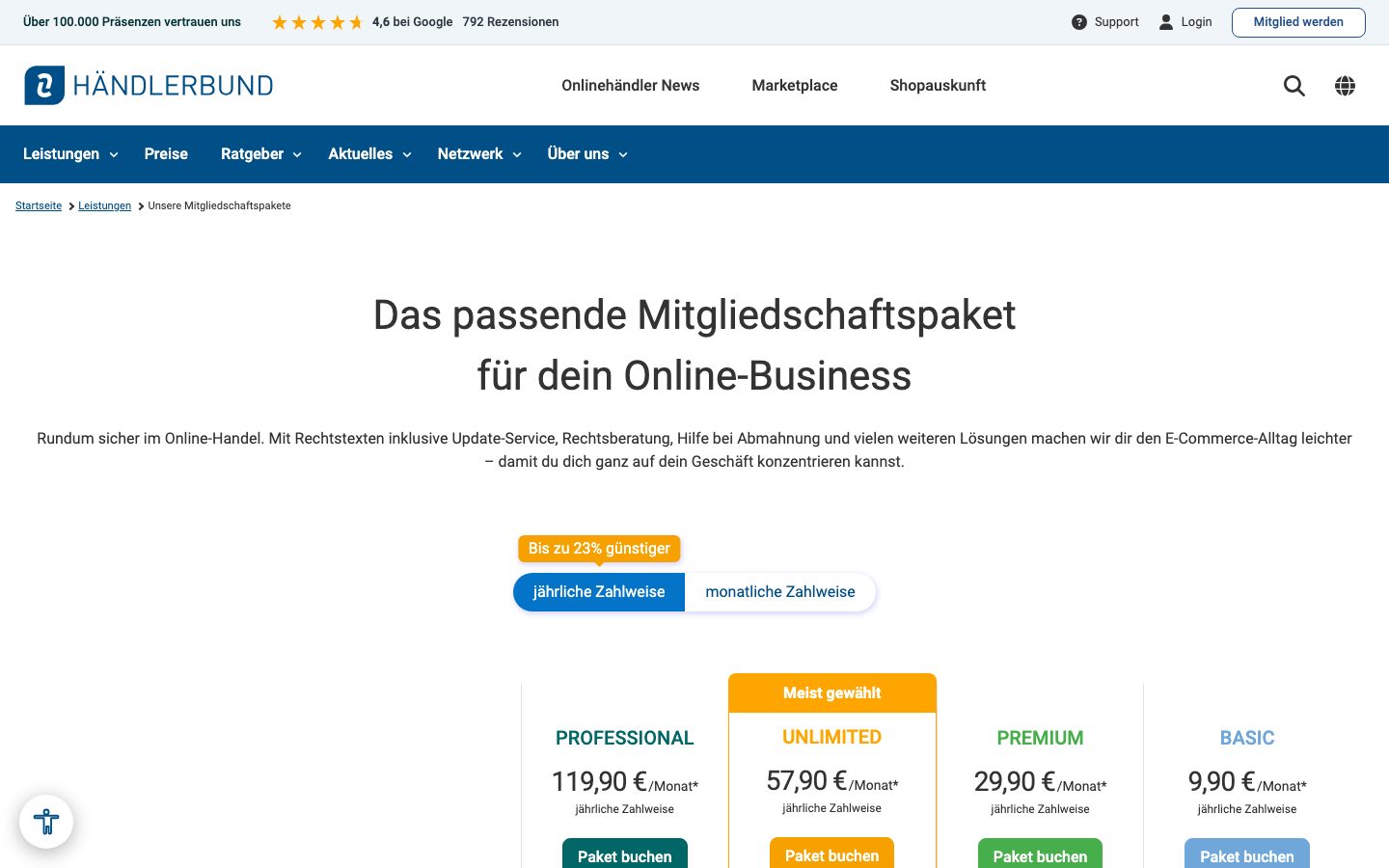Click Netzwerk in the navigation bar
This screenshot has height=868, width=1389.
(x=470, y=154)
